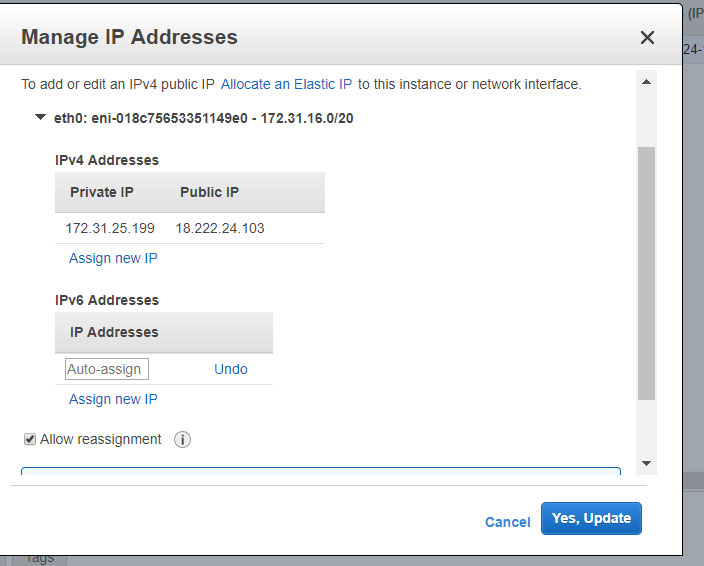Click the Private IP column header
This screenshot has width=704, height=566.
[102, 192]
